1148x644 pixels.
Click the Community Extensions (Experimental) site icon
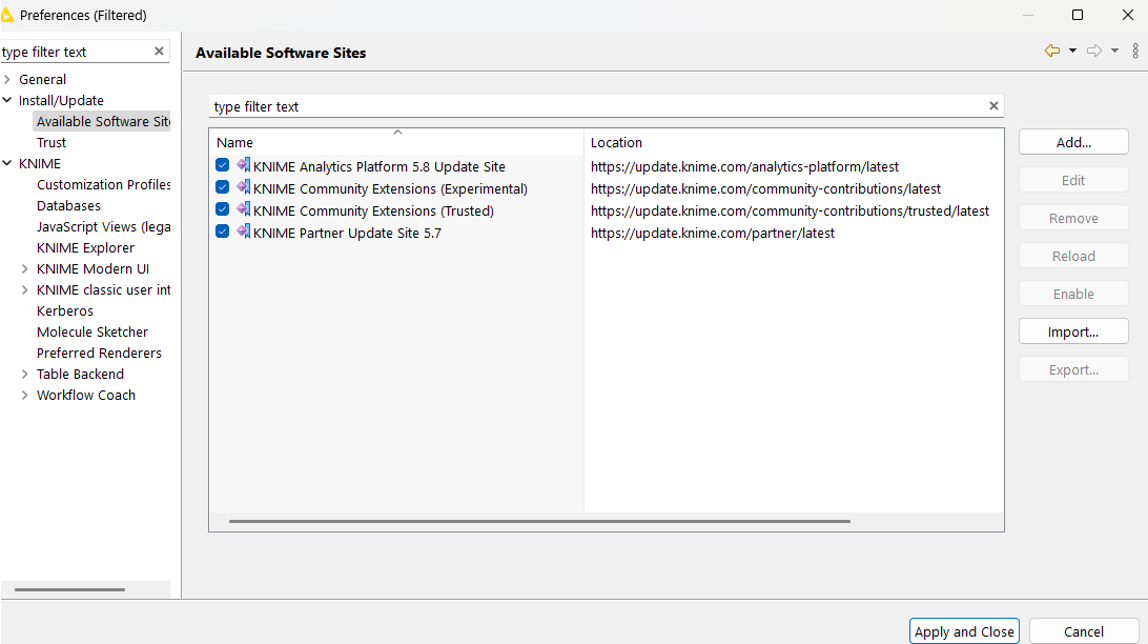point(243,188)
